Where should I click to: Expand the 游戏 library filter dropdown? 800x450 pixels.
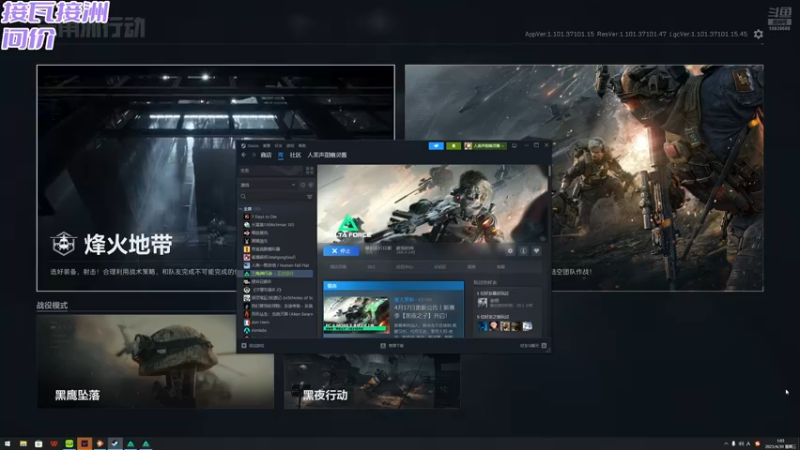268,185
